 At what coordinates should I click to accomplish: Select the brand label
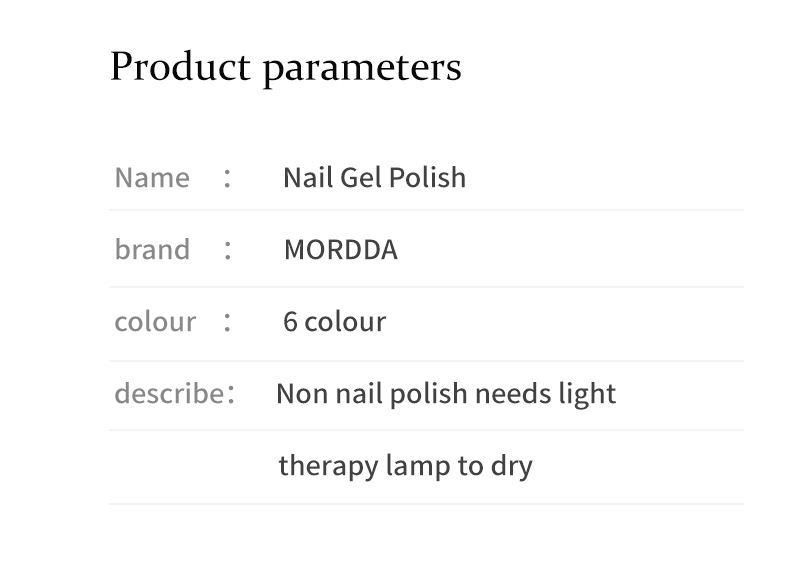pos(152,249)
